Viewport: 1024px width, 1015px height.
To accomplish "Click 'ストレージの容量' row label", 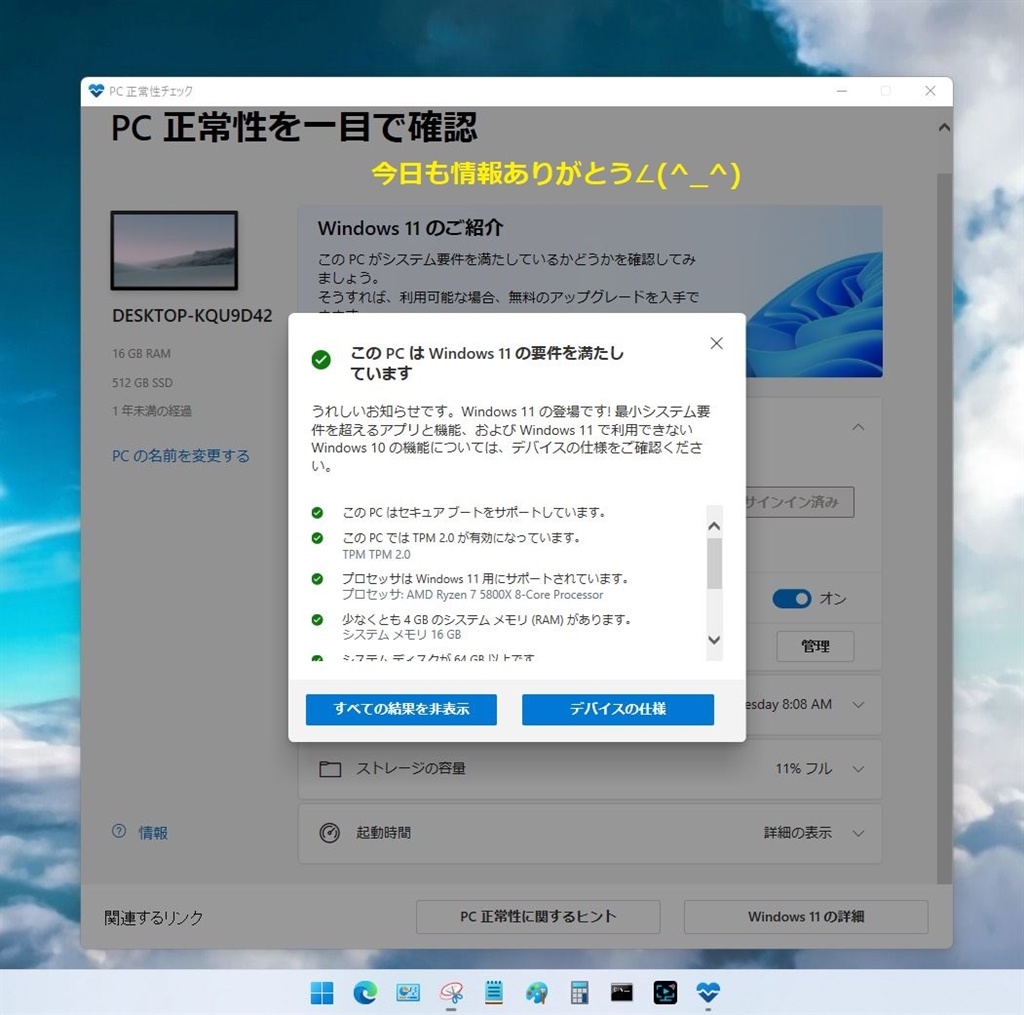I will click(411, 769).
